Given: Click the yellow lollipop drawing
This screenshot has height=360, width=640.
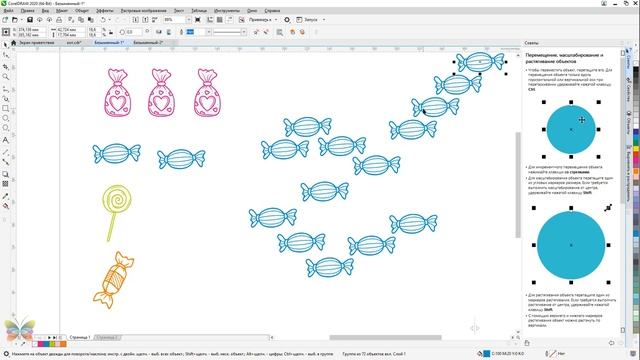Looking at the screenshot, I should [x=116, y=213].
